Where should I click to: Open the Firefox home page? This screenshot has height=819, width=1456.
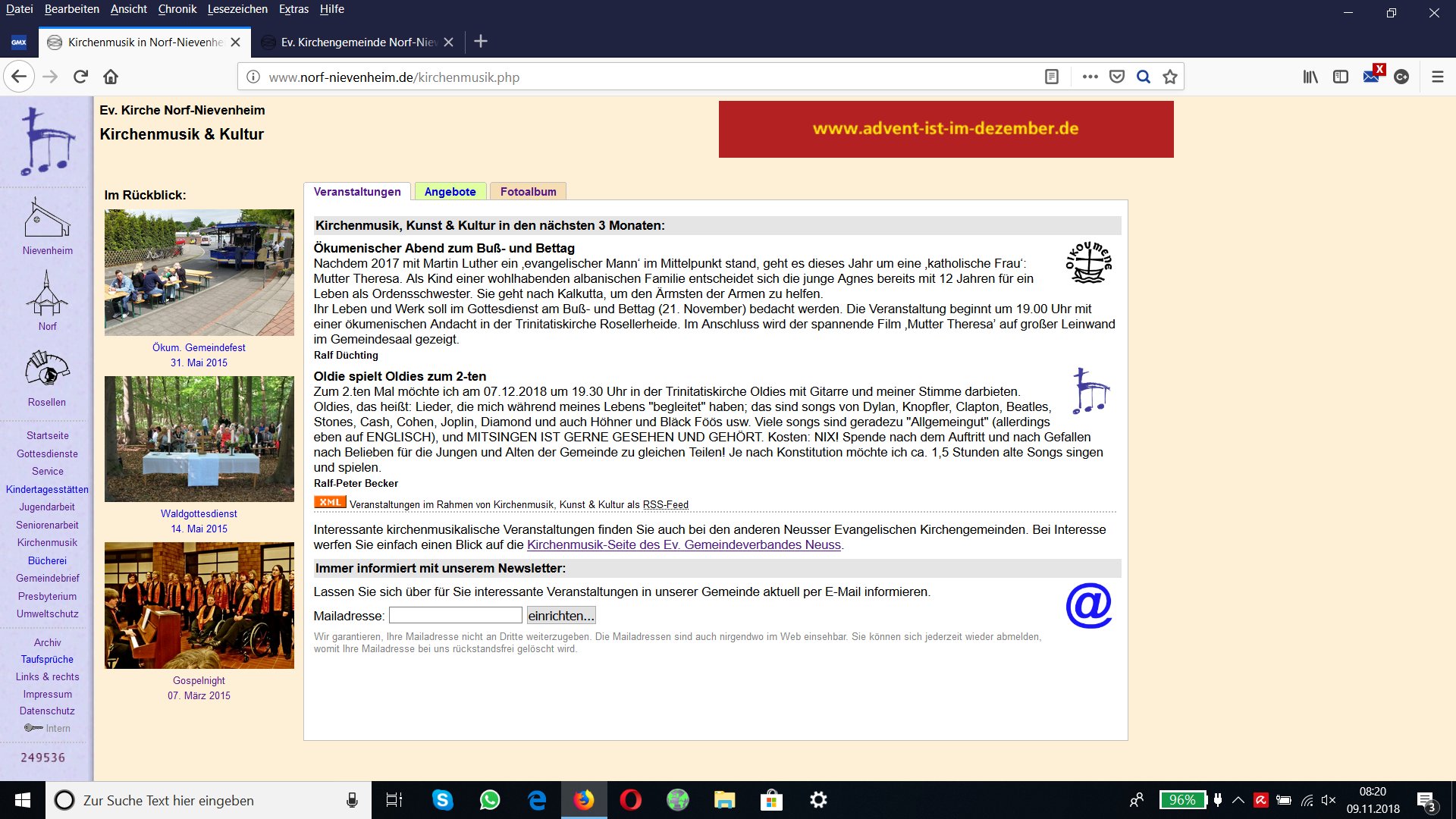(111, 77)
